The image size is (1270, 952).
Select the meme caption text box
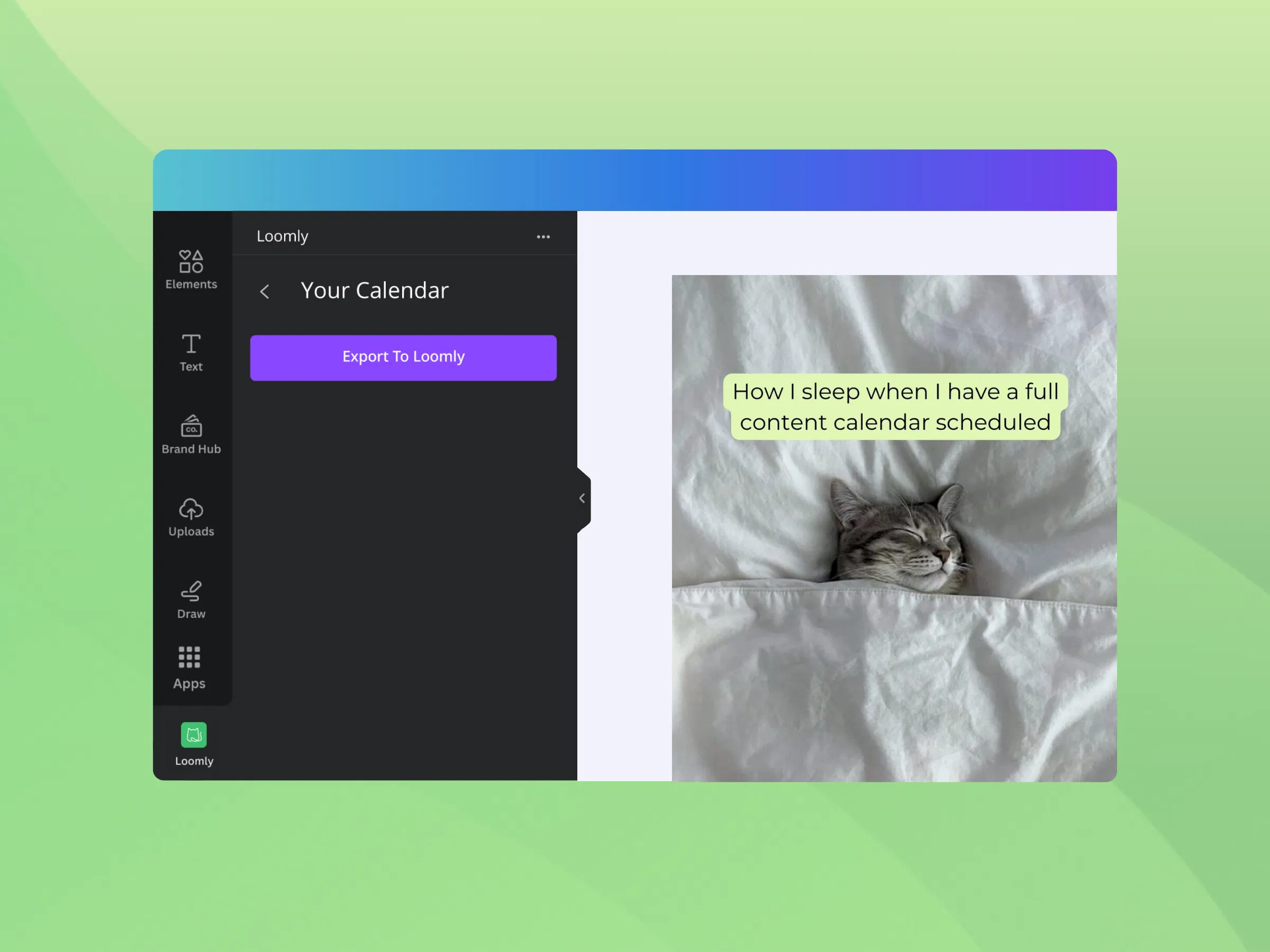pos(895,407)
